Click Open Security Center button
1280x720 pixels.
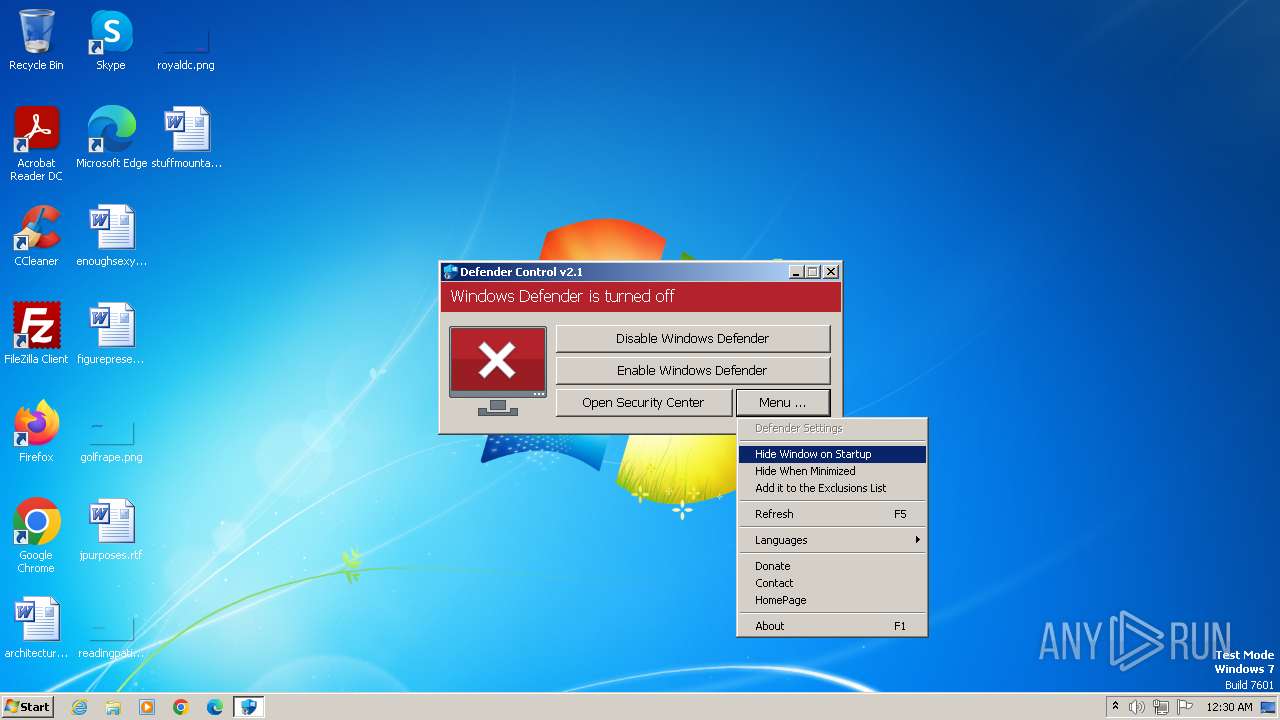(x=643, y=402)
